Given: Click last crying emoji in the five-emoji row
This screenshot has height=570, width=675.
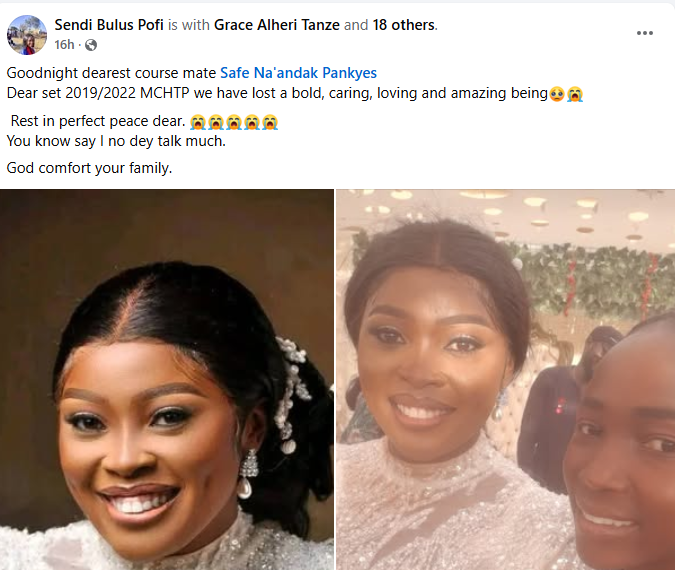Looking at the screenshot, I should click(270, 122).
